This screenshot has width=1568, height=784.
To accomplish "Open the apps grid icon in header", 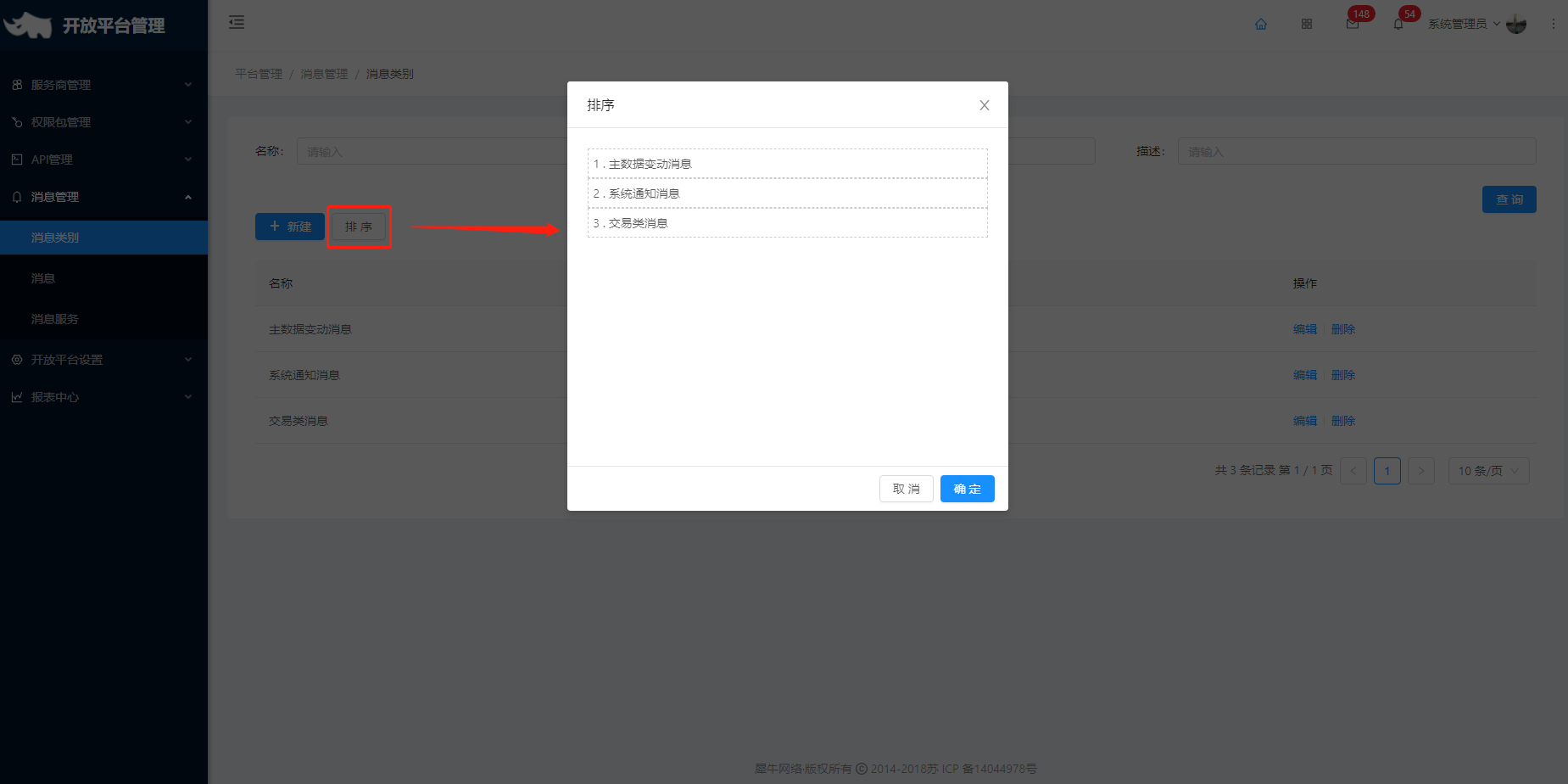I will tap(1307, 24).
